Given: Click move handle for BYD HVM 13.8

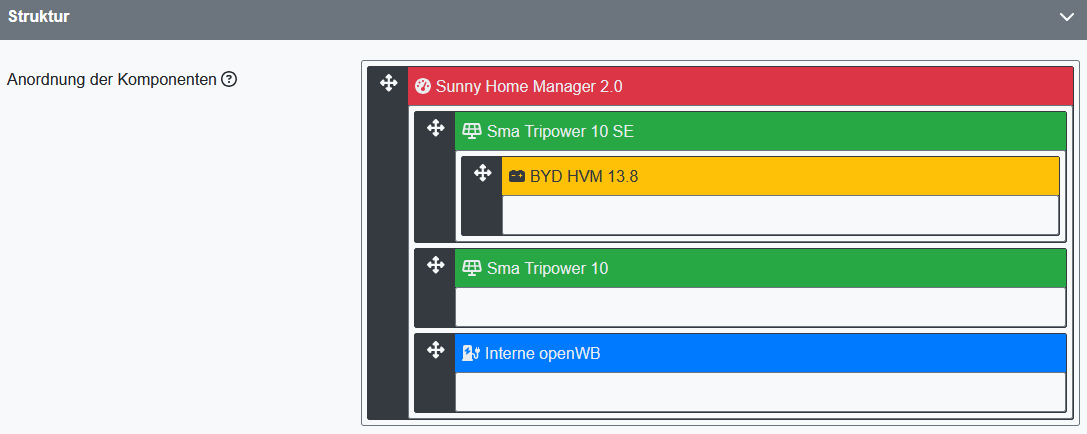Looking at the screenshot, I should 482,173.
